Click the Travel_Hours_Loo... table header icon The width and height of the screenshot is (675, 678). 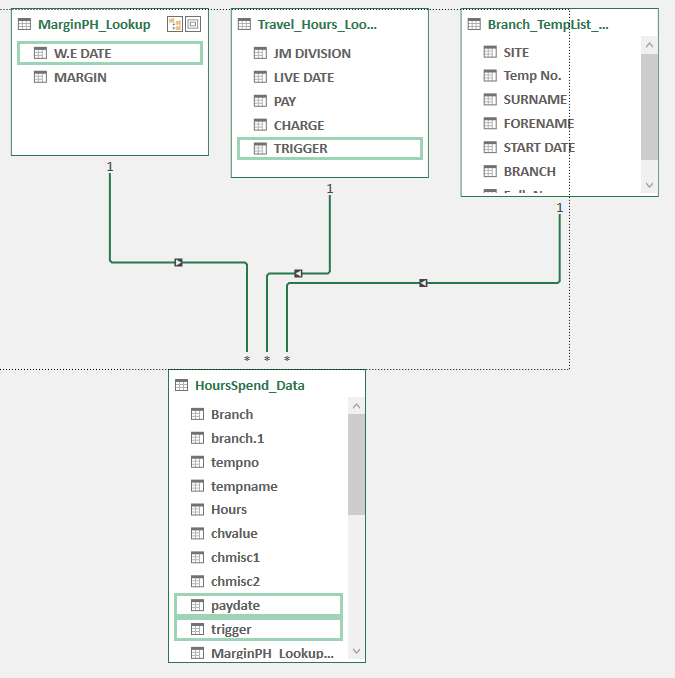(244, 24)
